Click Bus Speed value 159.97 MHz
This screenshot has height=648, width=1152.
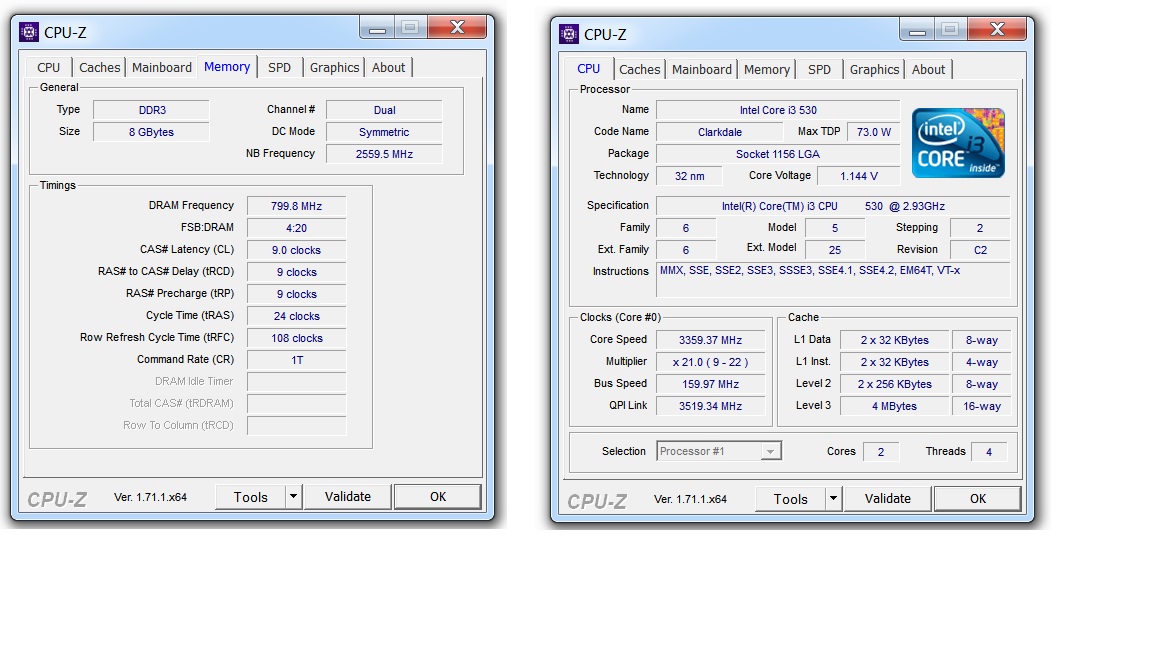tap(710, 384)
